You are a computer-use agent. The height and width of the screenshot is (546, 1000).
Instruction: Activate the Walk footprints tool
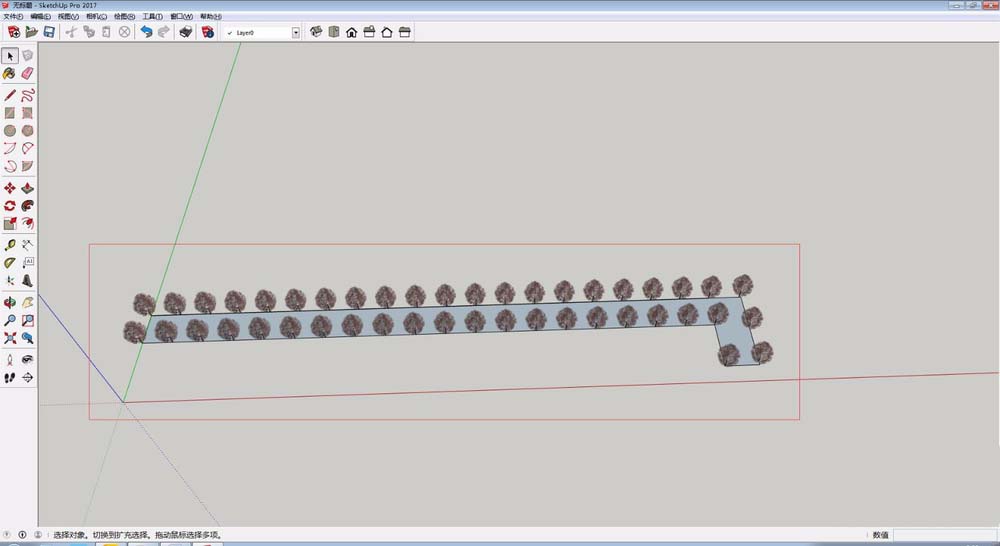[x=10, y=378]
